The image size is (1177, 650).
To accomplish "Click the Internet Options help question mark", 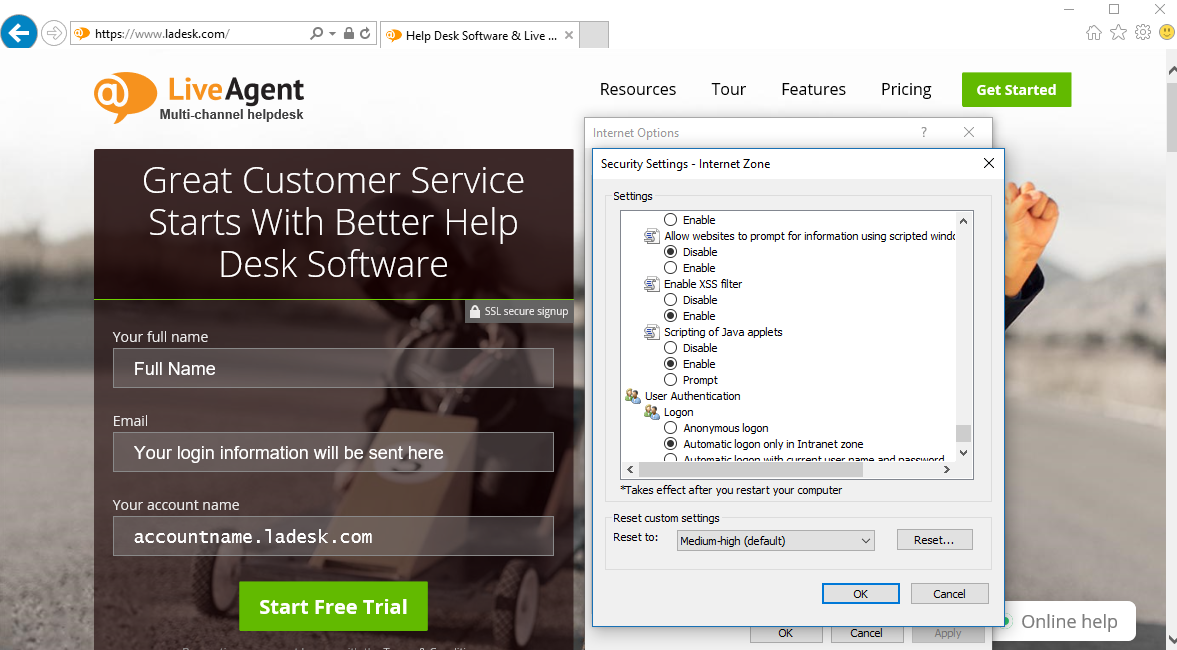I will (923, 132).
